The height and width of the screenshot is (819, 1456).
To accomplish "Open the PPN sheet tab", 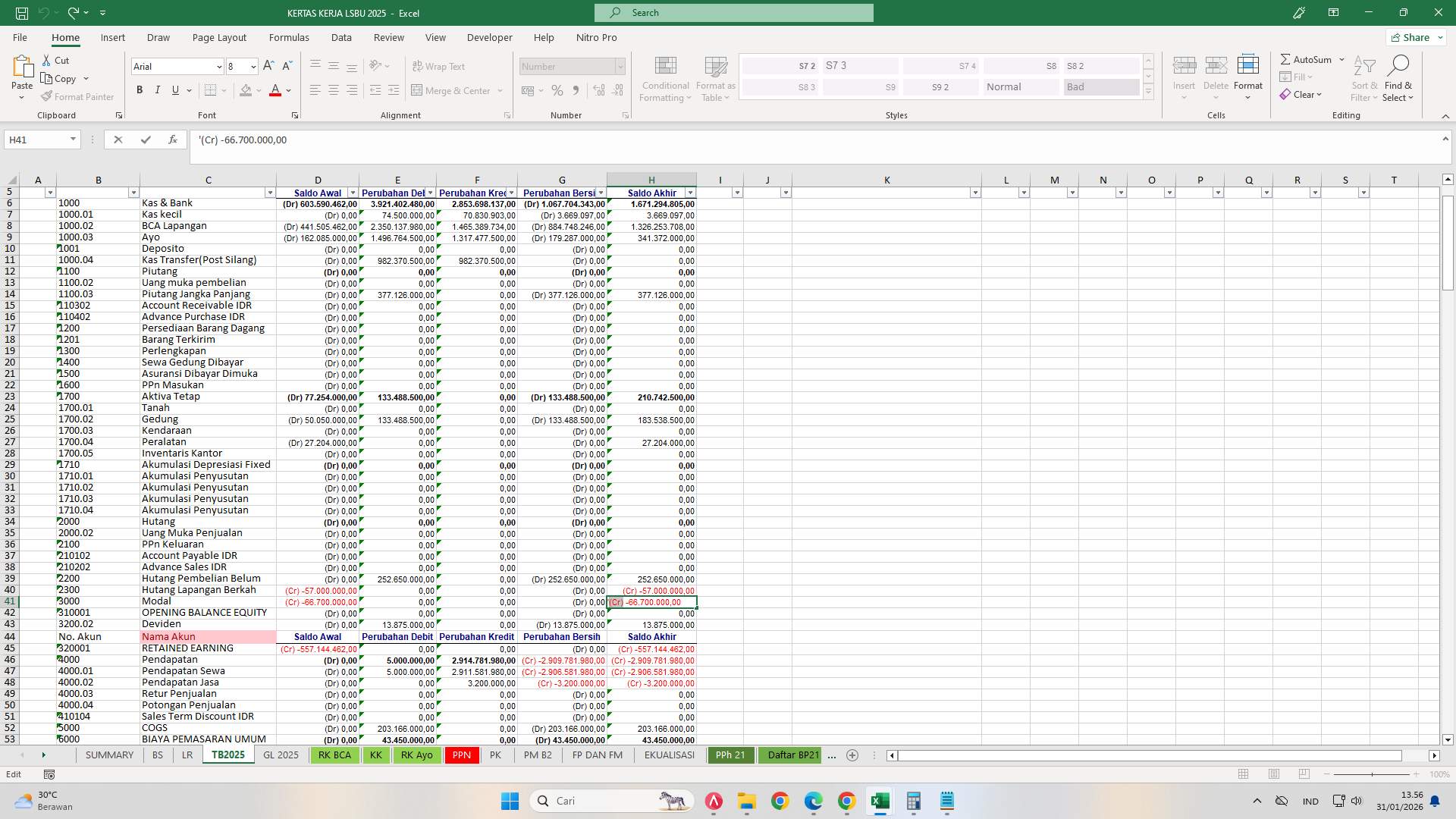I will tap(461, 755).
